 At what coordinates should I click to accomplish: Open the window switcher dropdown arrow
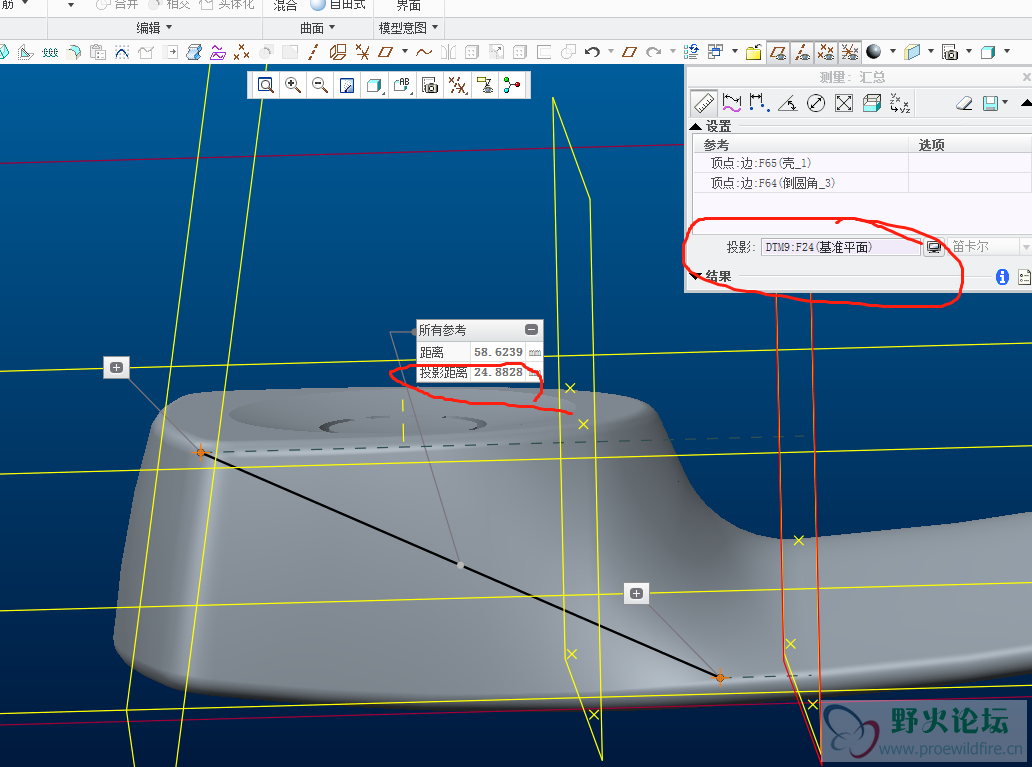click(735, 51)
